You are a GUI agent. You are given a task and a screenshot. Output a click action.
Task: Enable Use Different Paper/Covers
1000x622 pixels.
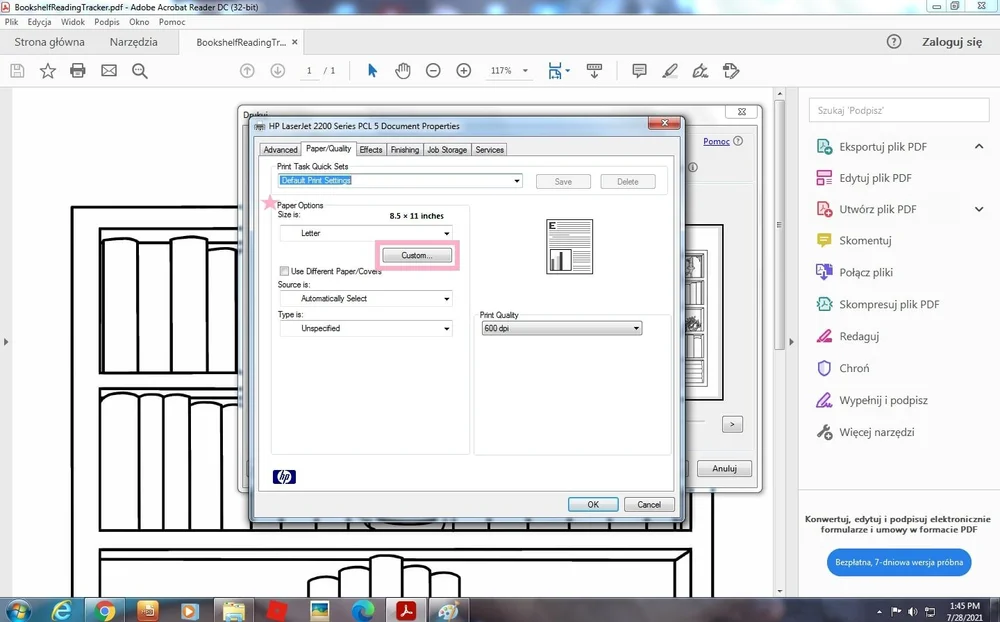pos(284,271)
